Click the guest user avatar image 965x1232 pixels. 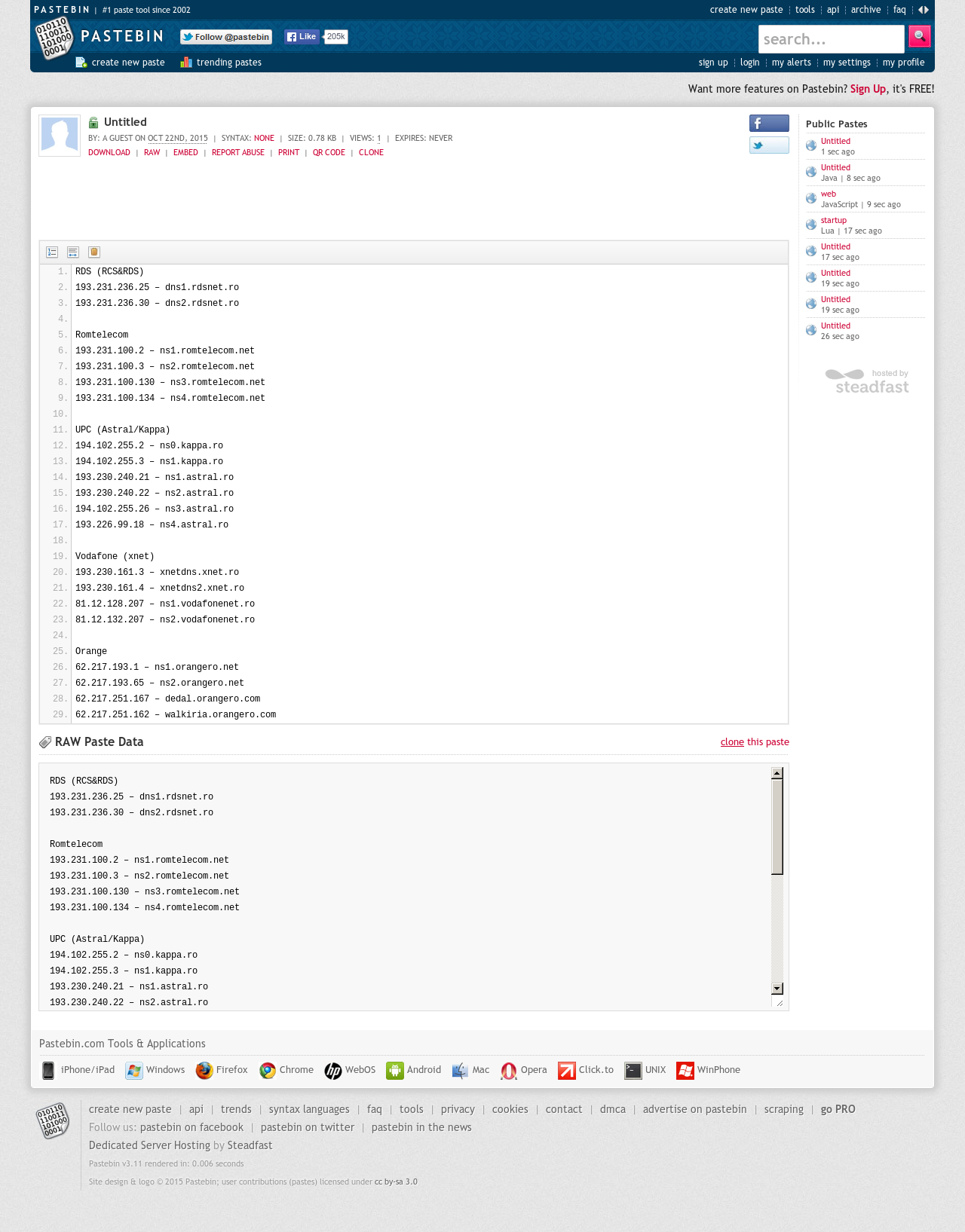60,136
